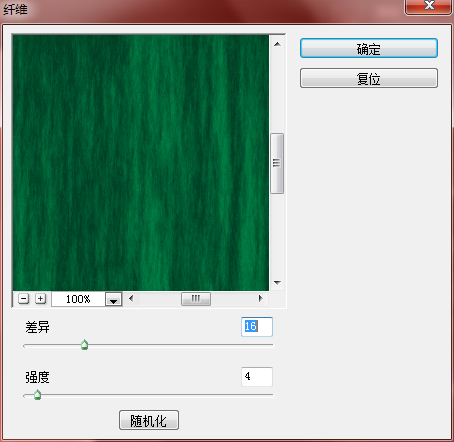
Task: Close the 纤维 dialog window
Action: pos(429,6)
